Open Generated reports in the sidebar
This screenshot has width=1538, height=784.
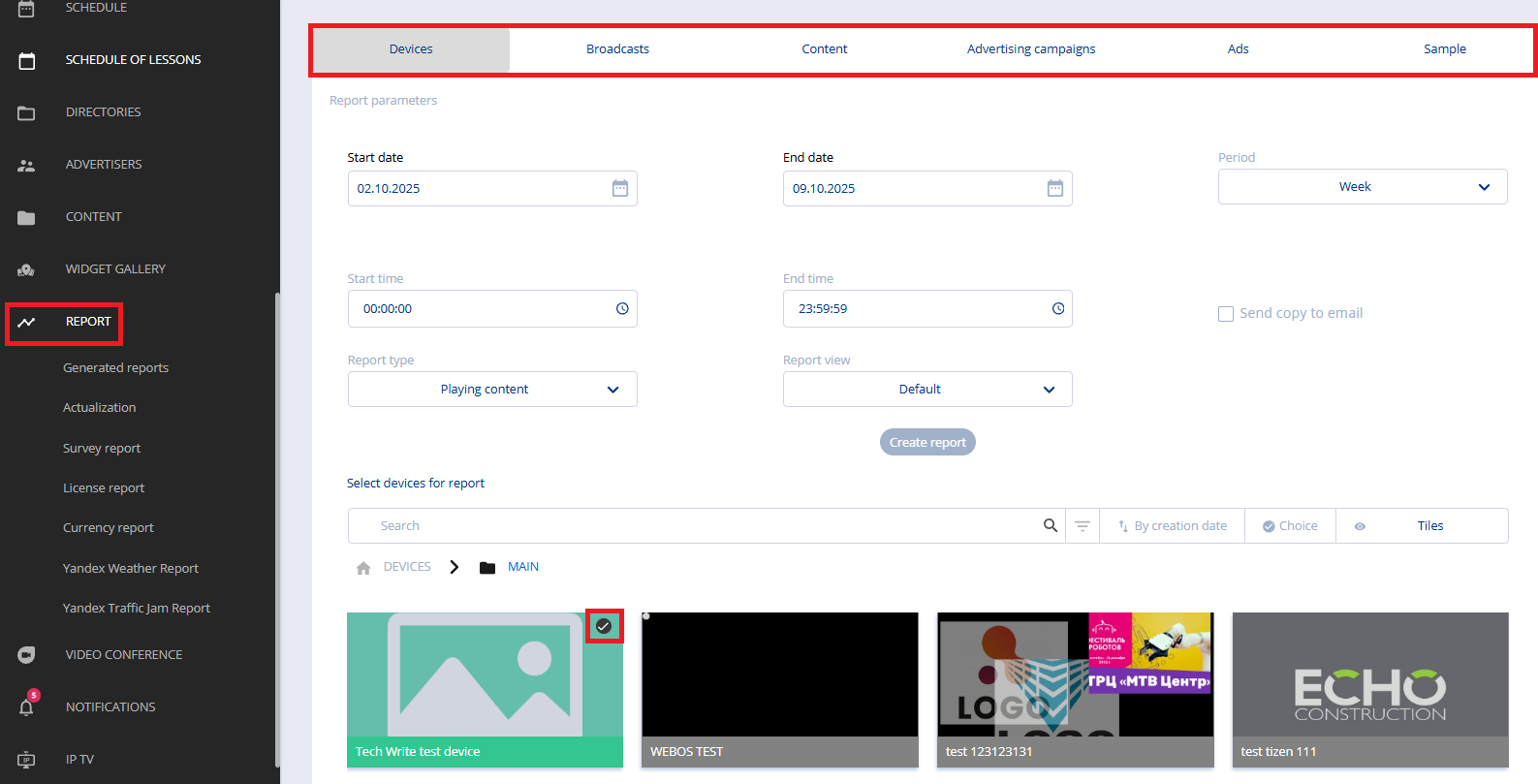(x=115, y=368)
